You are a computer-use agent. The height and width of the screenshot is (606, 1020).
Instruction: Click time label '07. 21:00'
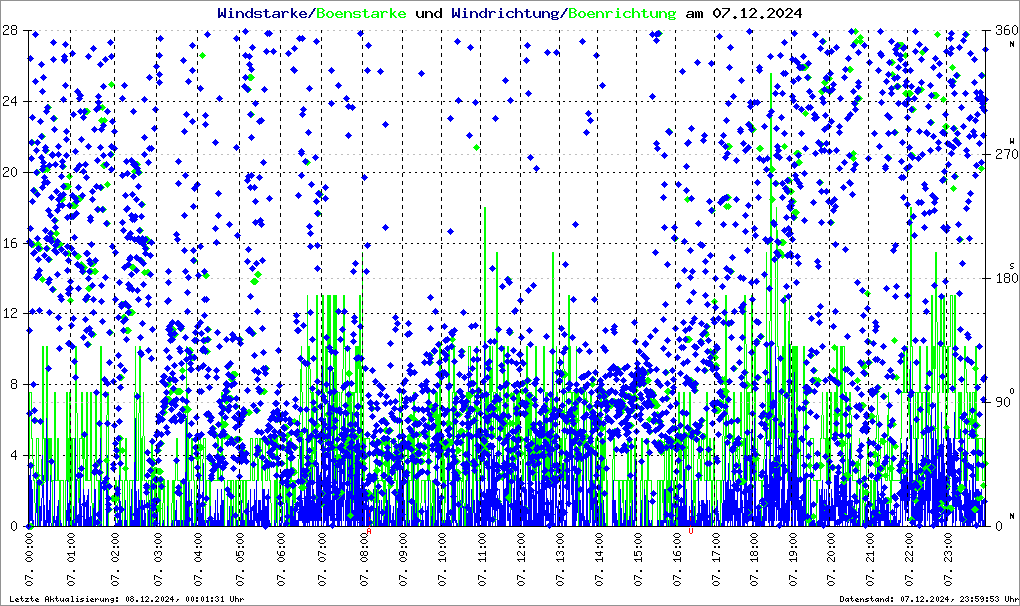pyautogui.click(x=870, y=559)
